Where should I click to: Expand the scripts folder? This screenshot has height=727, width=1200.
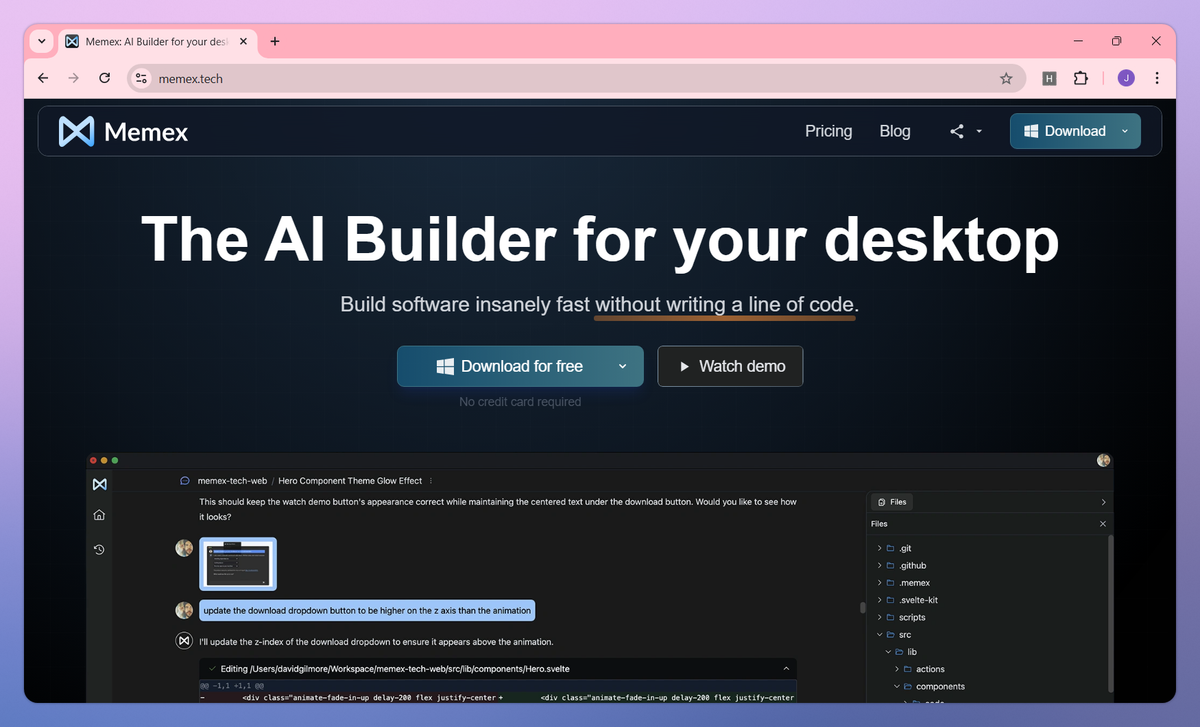[879, 618]
